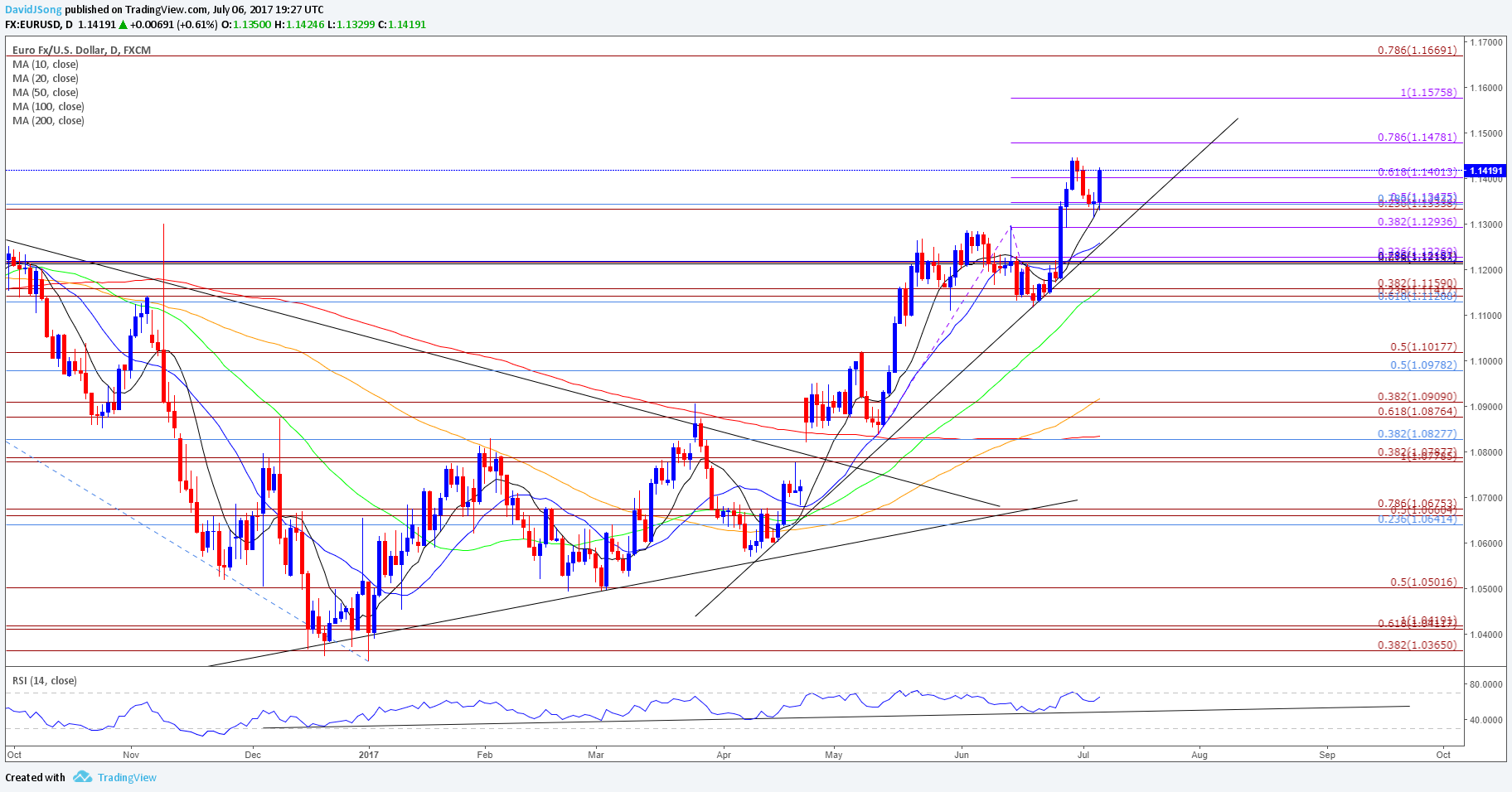The width and height of the screenshot is (1512, 792).
Task: Click the 1.05000 price axis label
Action: [x=1486, y=588]
